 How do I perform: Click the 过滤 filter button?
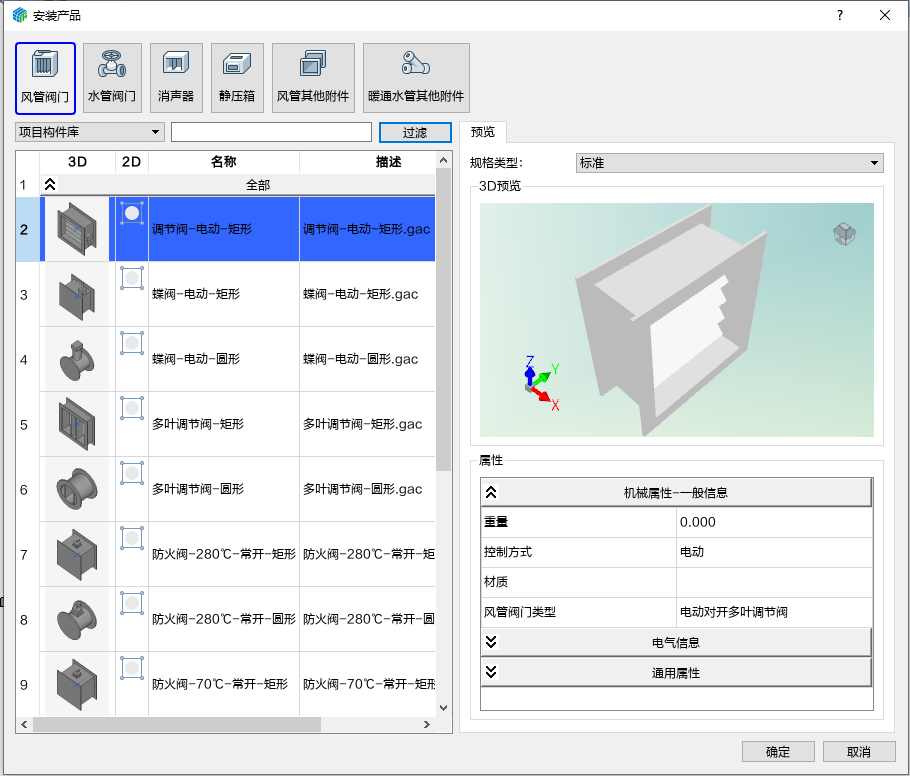point(415,132)
